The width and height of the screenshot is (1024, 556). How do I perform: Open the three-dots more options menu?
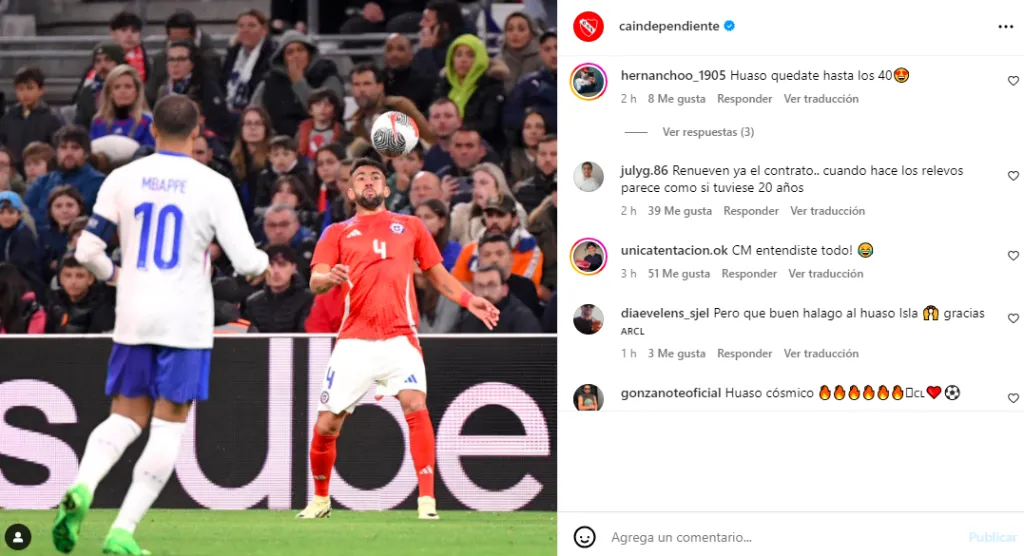[1005, 27]
